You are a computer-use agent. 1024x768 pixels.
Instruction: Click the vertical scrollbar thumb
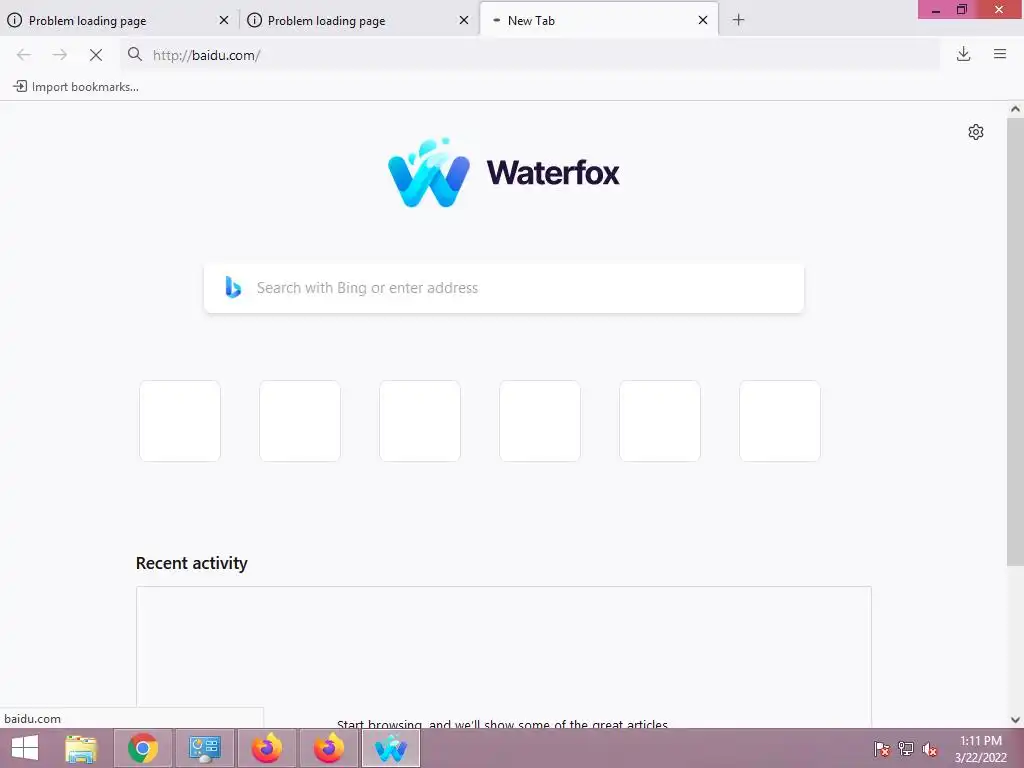[x=1015, y=342]
